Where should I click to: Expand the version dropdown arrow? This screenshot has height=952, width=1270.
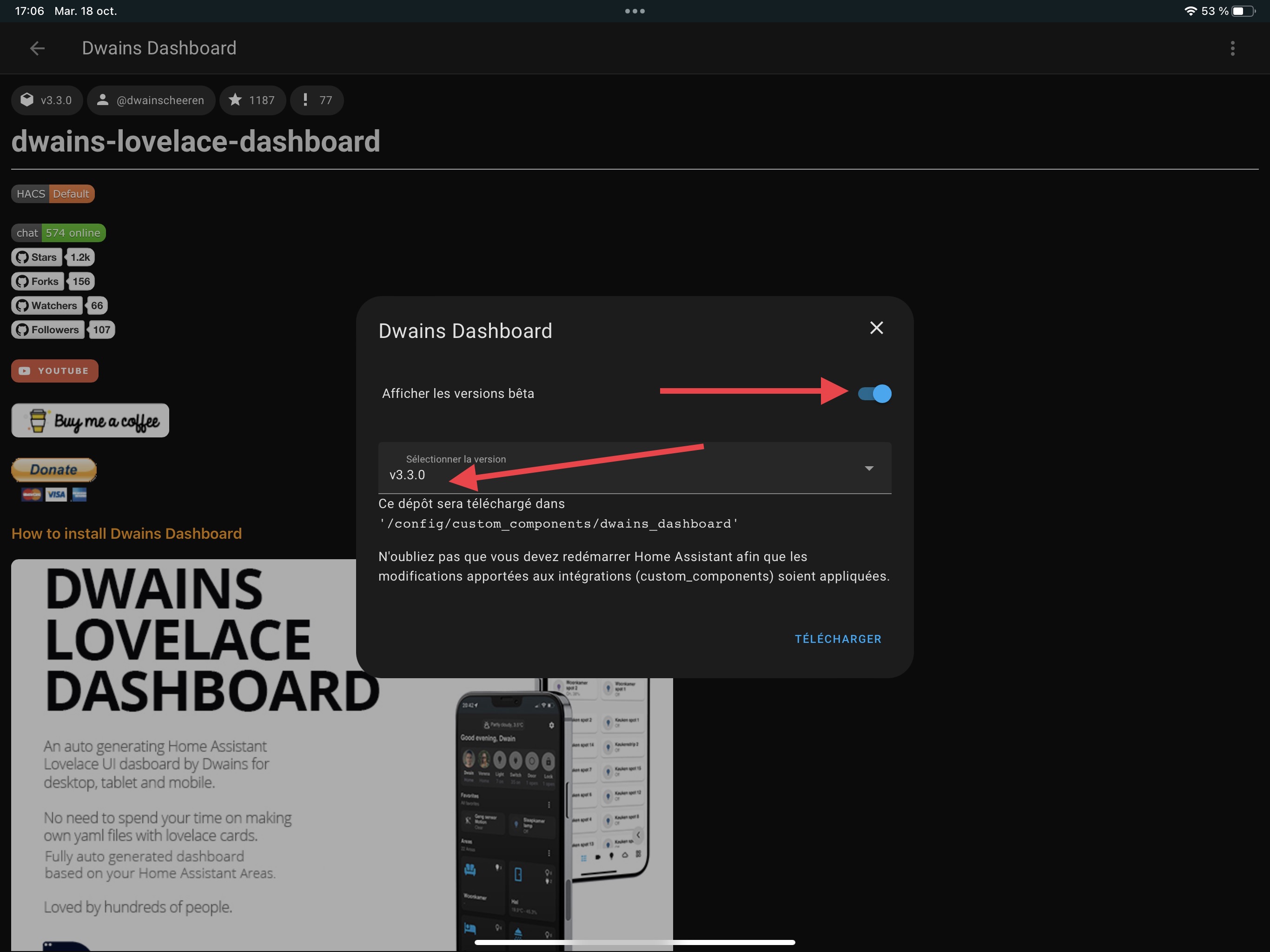tap(869, 468)
